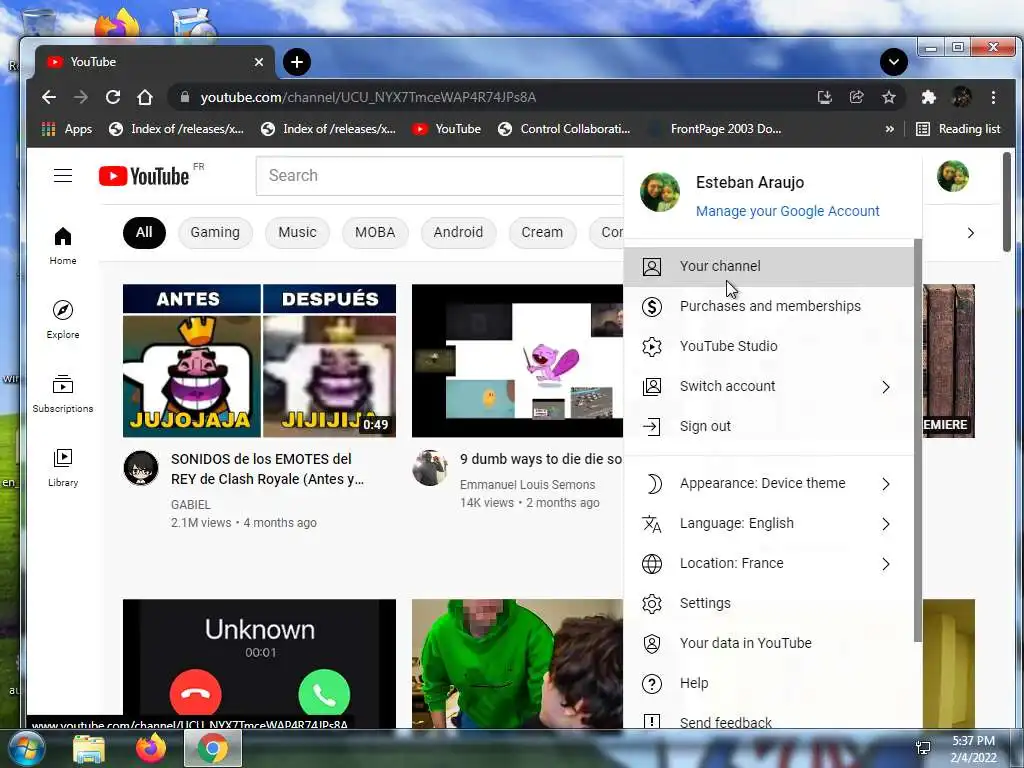Open the Control Collaborati... bookmark

(x=564, y=129)
